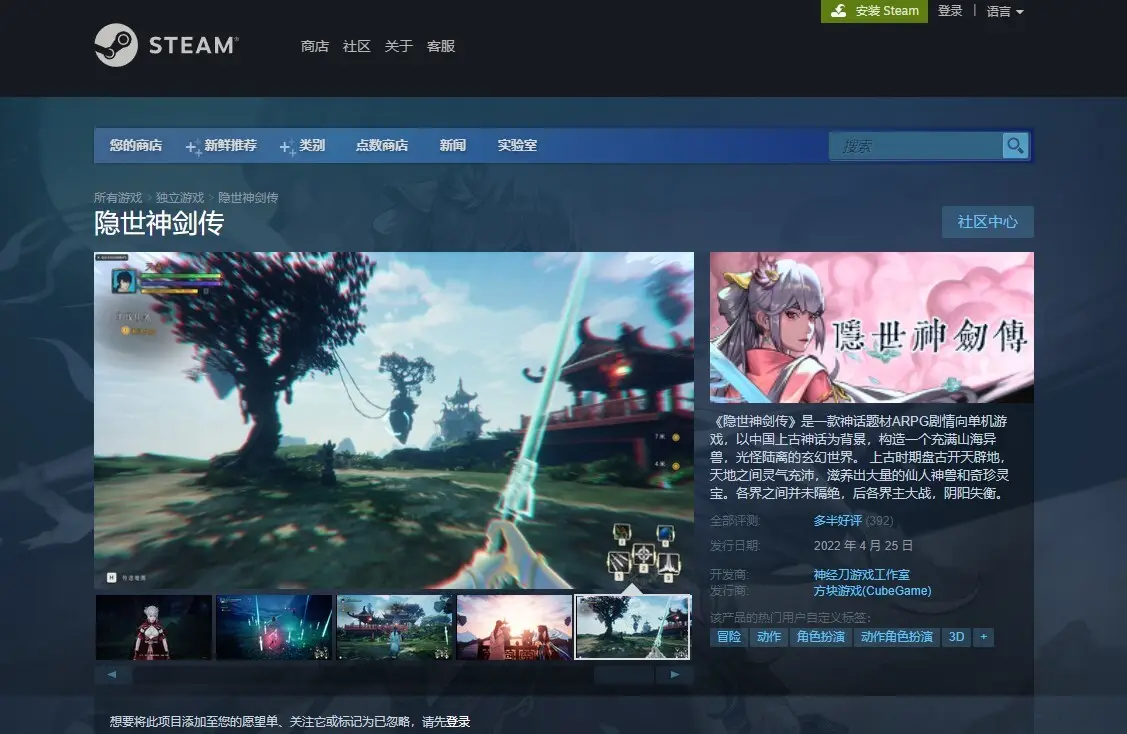
Task: Click the 动作 tag
Action: tap(769, 637)
